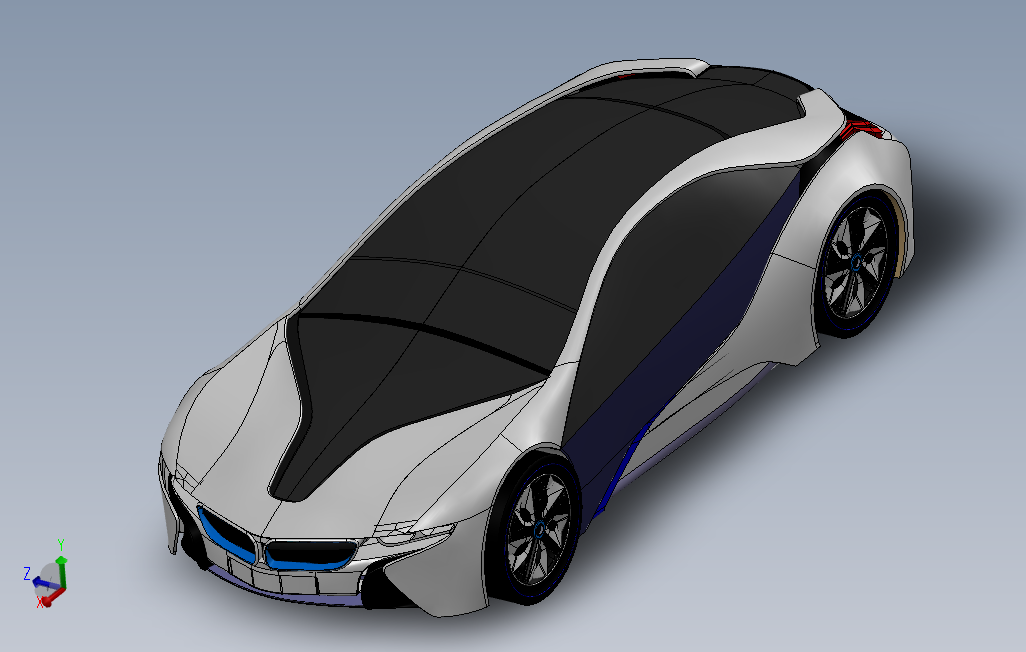The image size is (1026, 652).
Task: Click the red X axis arrow on the triad
Action: point(52,596)
